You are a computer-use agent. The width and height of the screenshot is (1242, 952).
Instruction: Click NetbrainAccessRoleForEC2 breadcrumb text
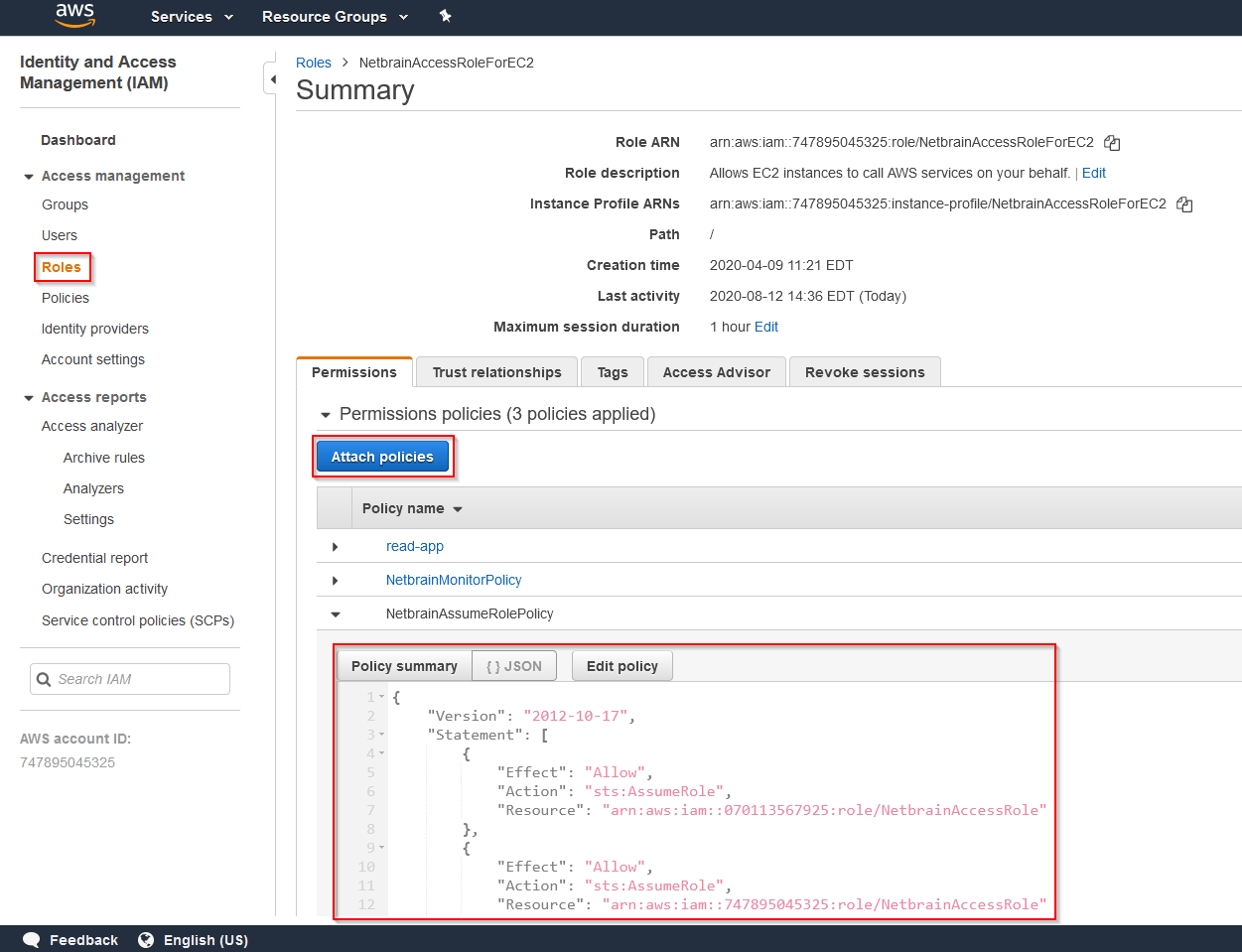point(447,63)
